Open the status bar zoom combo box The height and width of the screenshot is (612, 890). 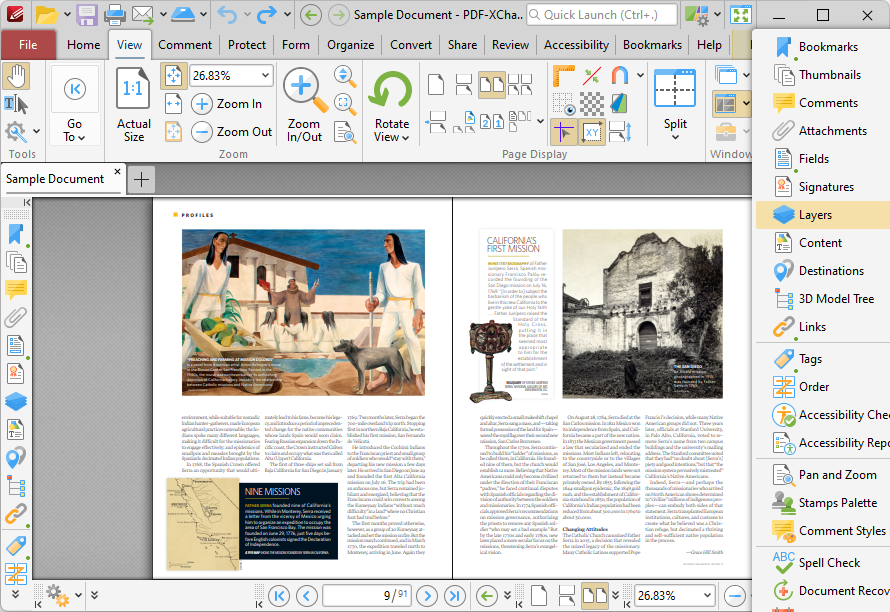click(x=674, y=596)
